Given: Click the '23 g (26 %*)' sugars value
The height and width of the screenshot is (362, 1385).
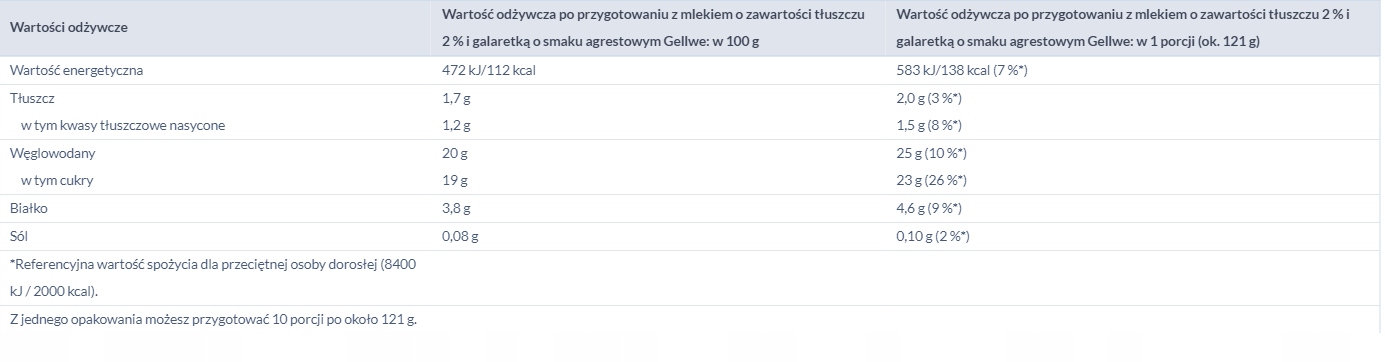Looking at the screenshot, I should (932, 181).
